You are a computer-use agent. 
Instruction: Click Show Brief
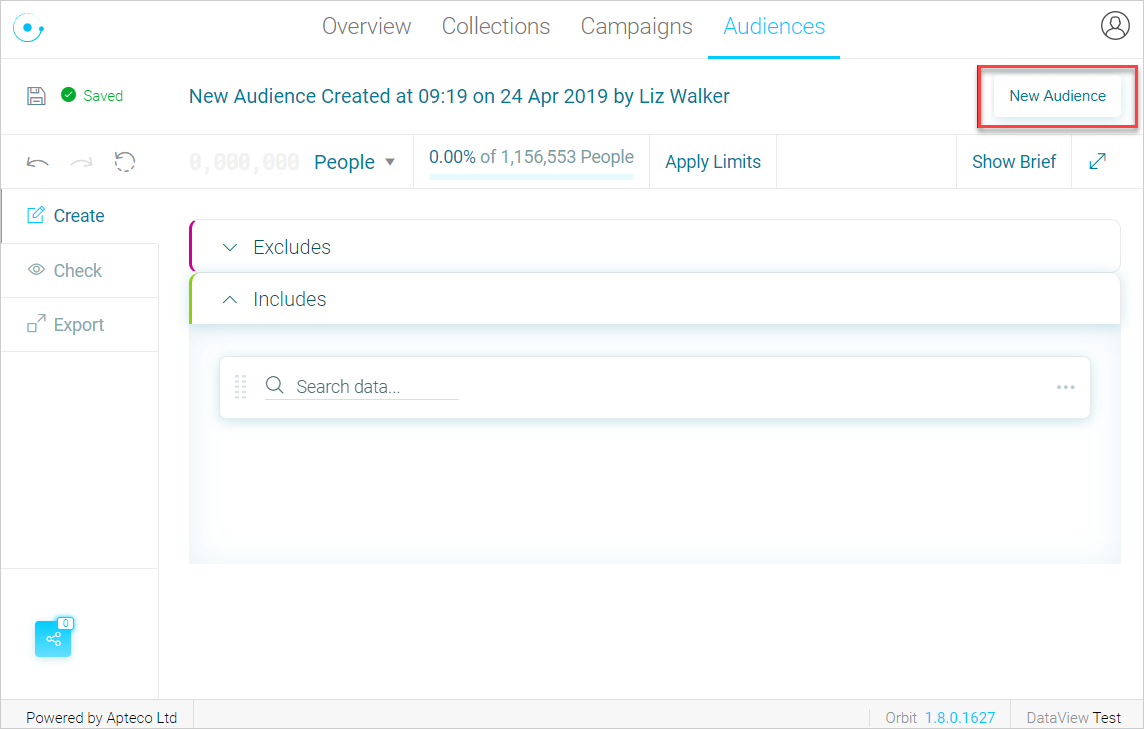click(x=1013, y=162)
